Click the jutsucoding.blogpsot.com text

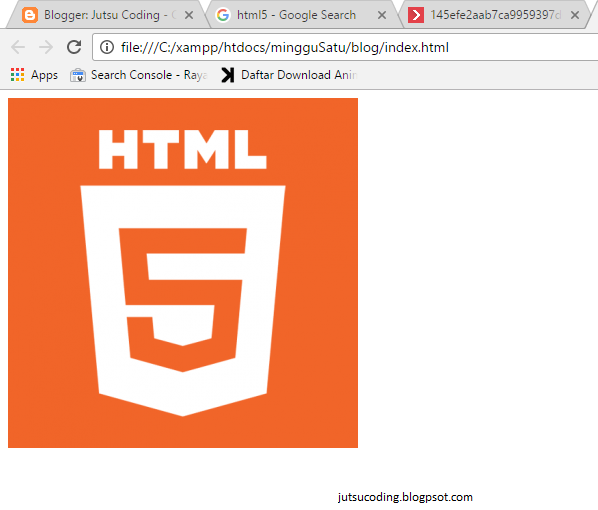[x=405, y=497]
